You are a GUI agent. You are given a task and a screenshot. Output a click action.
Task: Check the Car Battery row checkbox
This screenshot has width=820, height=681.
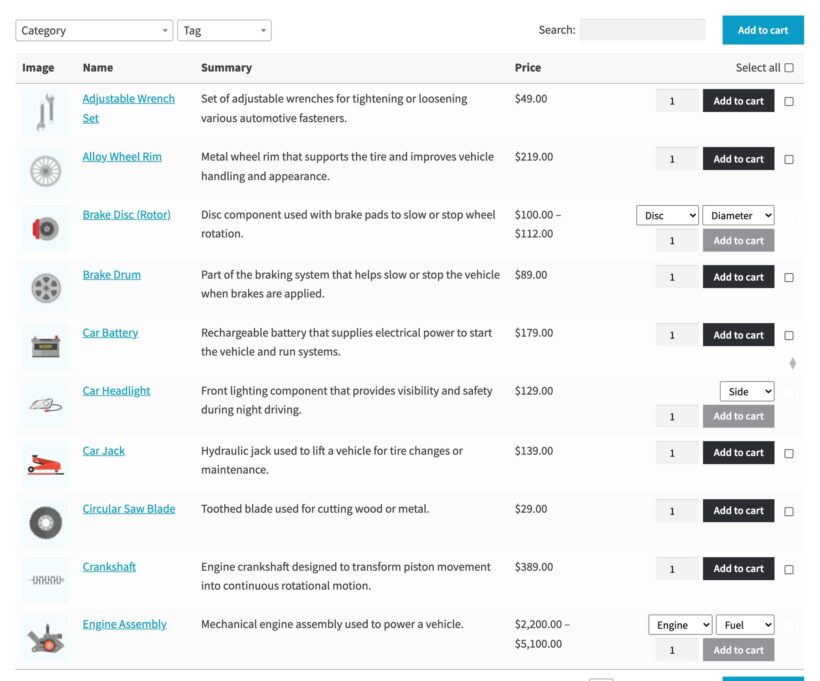click(x=789, y=336)
